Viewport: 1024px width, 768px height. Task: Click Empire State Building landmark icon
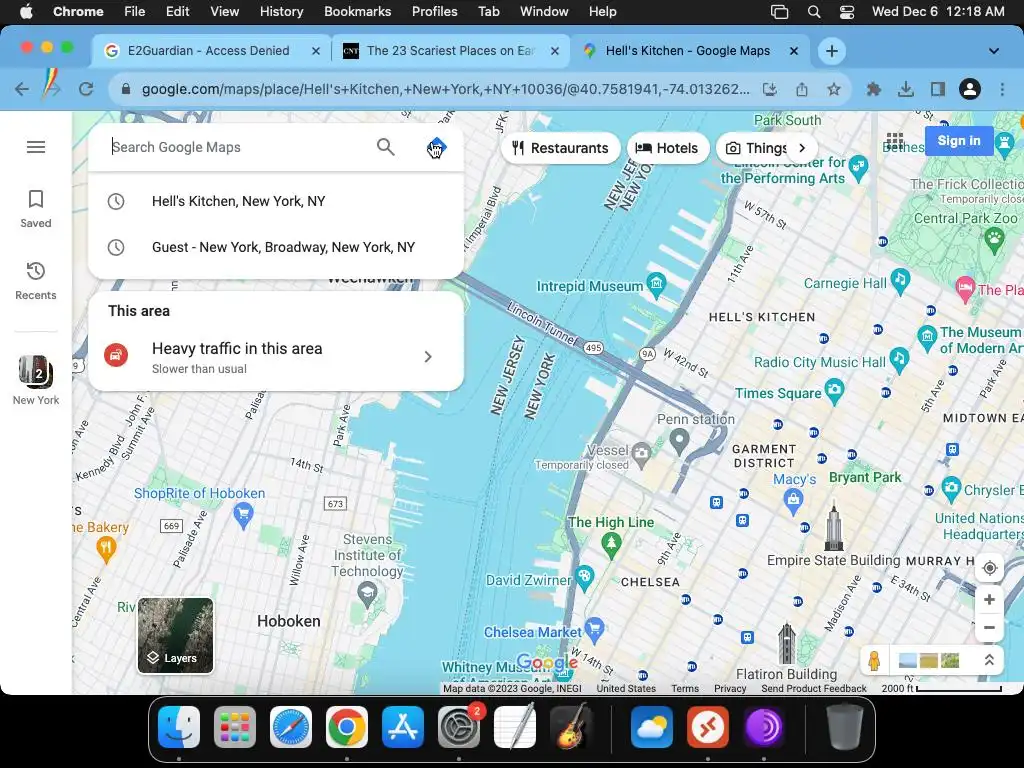833,525
